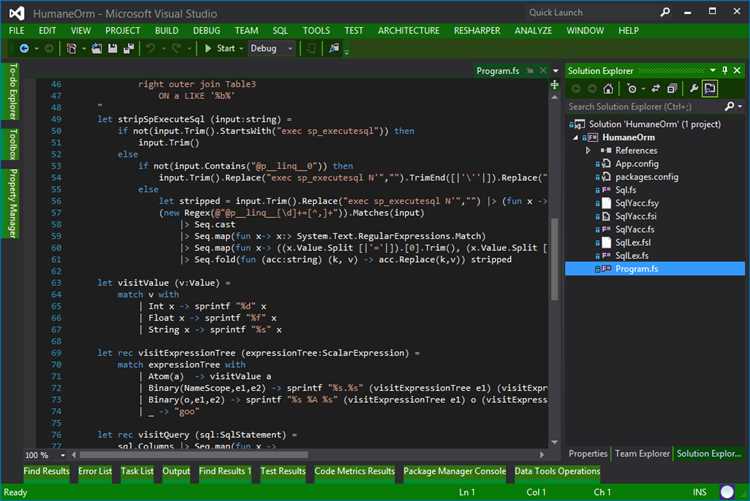Image resolution: width=750 pixels, height=501 pixels.
Task: Open the Debug configuration combo box
Action: (271, 48)
